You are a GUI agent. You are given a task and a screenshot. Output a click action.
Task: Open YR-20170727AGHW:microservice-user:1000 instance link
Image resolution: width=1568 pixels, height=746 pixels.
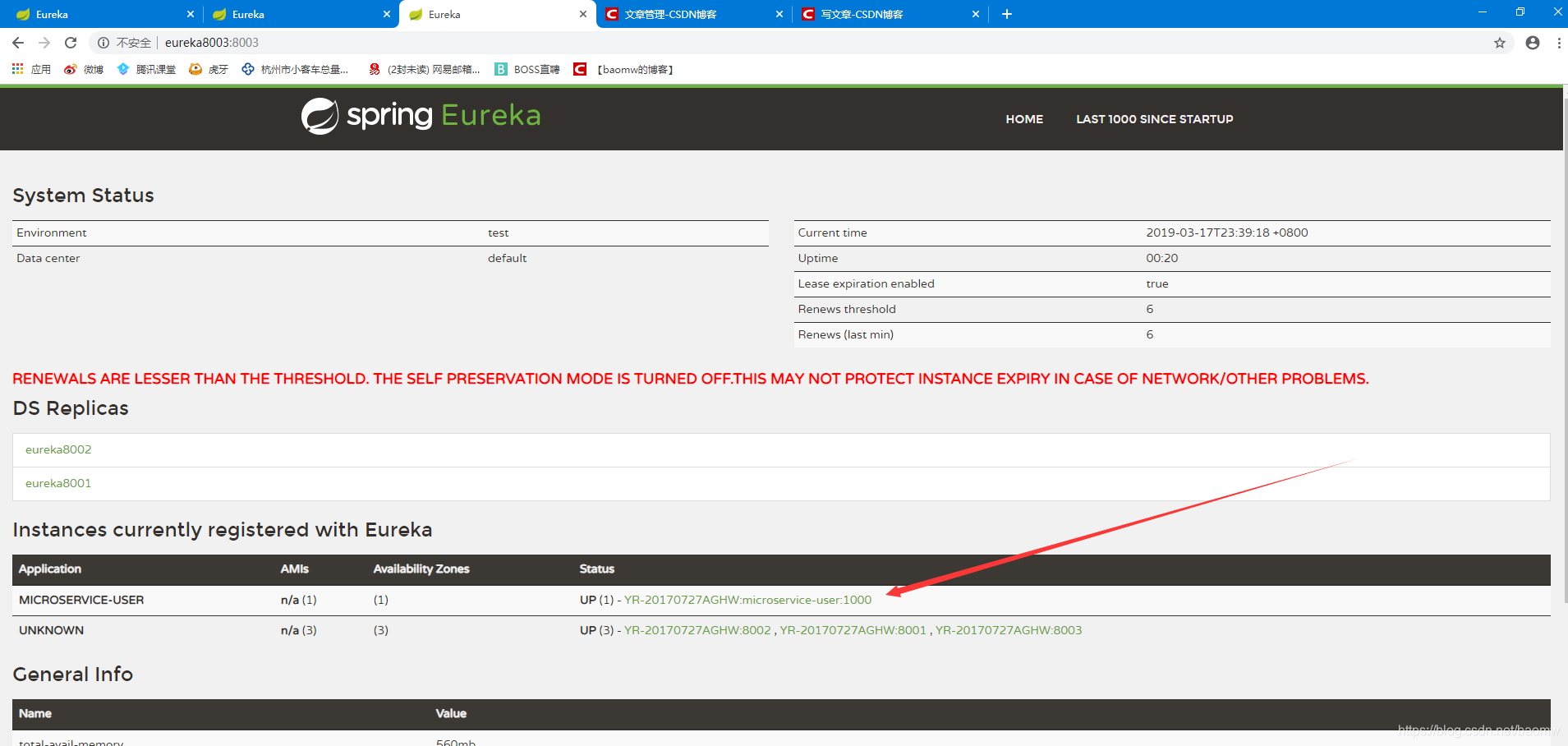click(747, 600)
